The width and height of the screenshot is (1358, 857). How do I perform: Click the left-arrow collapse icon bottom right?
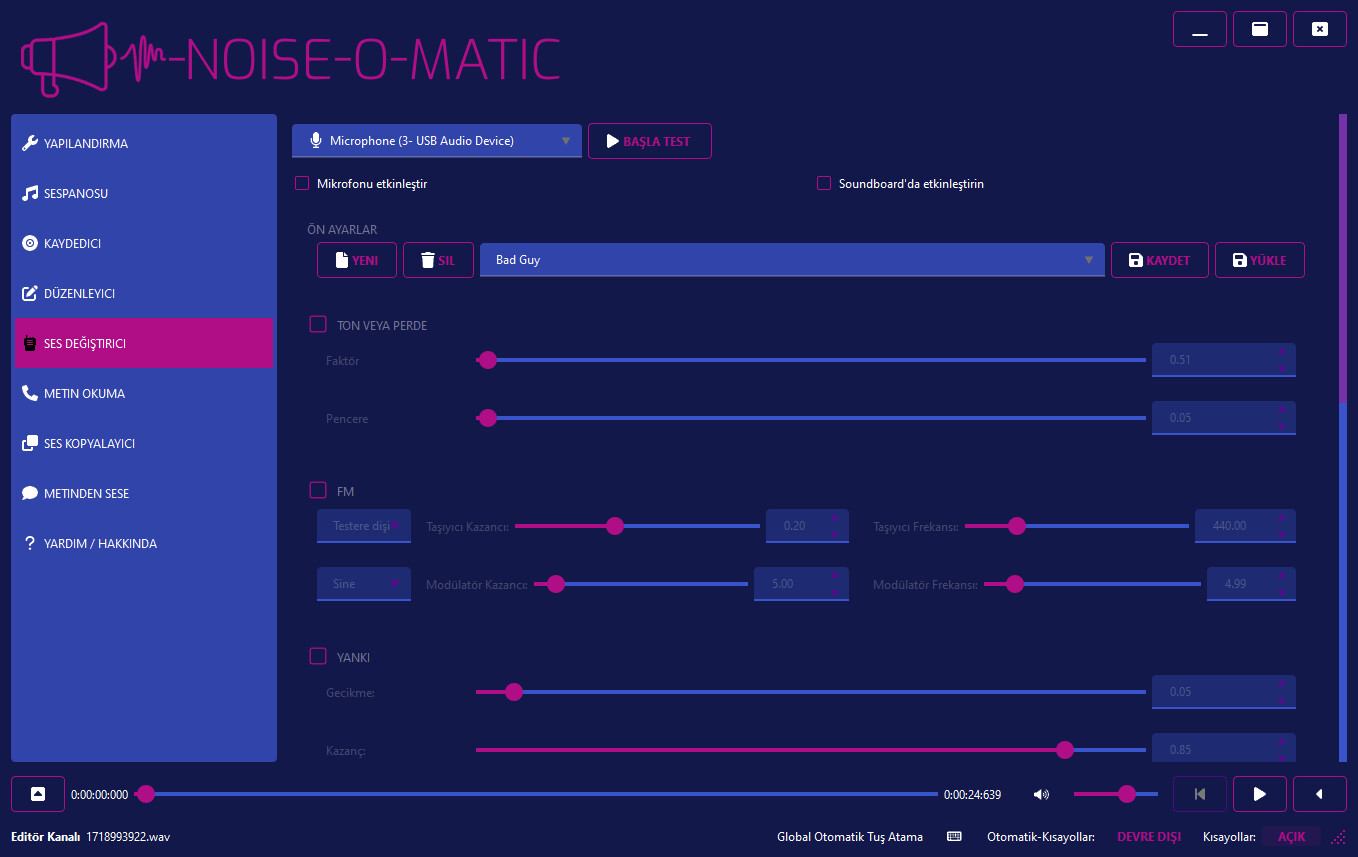click(x=1319, y=794)
